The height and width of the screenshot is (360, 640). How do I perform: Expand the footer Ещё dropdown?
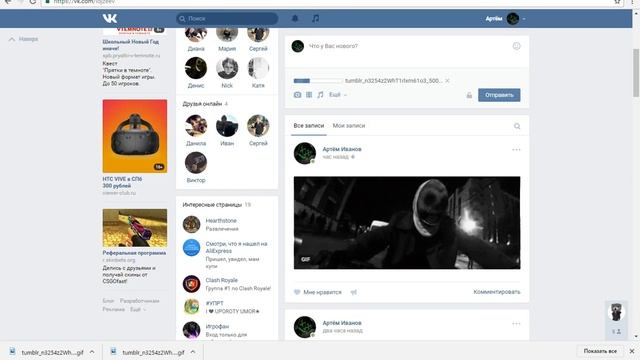(x=138, y=309)
